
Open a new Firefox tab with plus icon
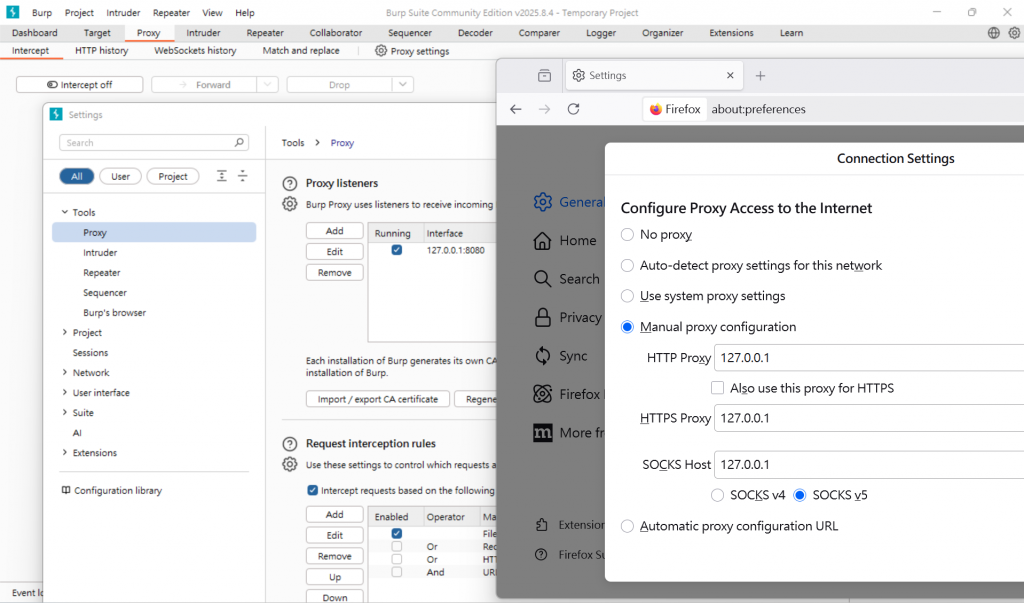(760, 76)
